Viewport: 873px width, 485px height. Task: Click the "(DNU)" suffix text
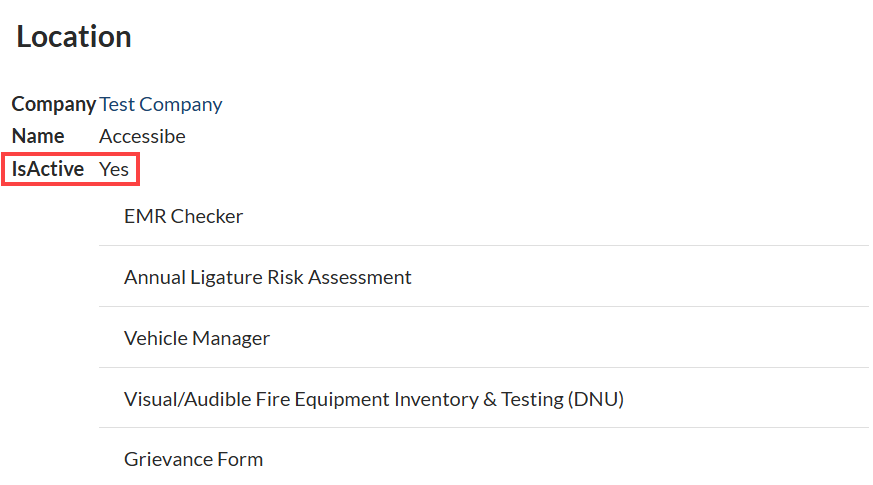click(x=594, y=399)
